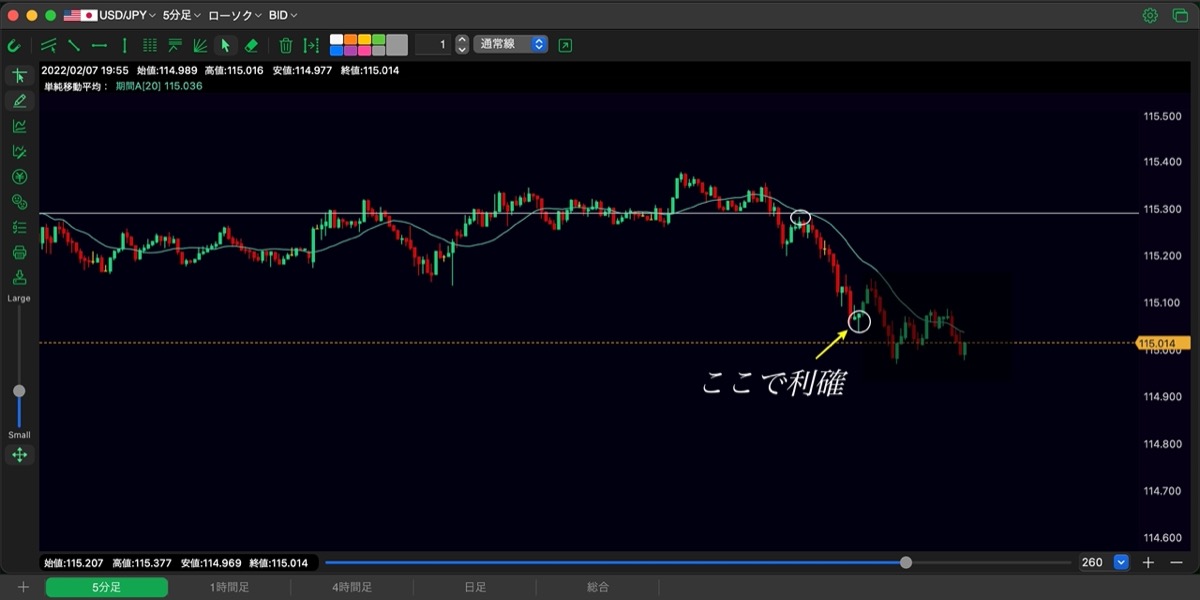Activate the arrow pointer selection tool
Image resolution: width=1200 pixels, height=600 pixels.
[x=226, y=45]
